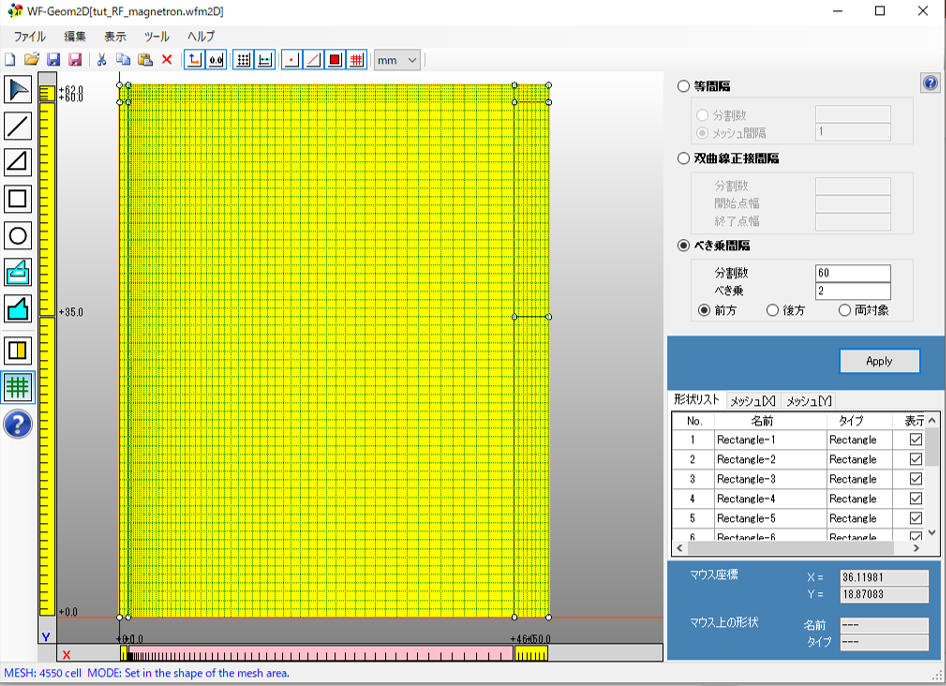946x686 pixels.
Task: Open the ヘルプ menu
Action: [201, 36]
